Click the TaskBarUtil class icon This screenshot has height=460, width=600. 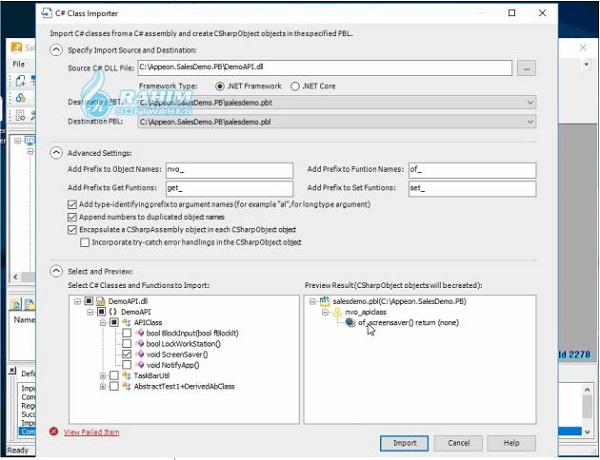point(126,375)
